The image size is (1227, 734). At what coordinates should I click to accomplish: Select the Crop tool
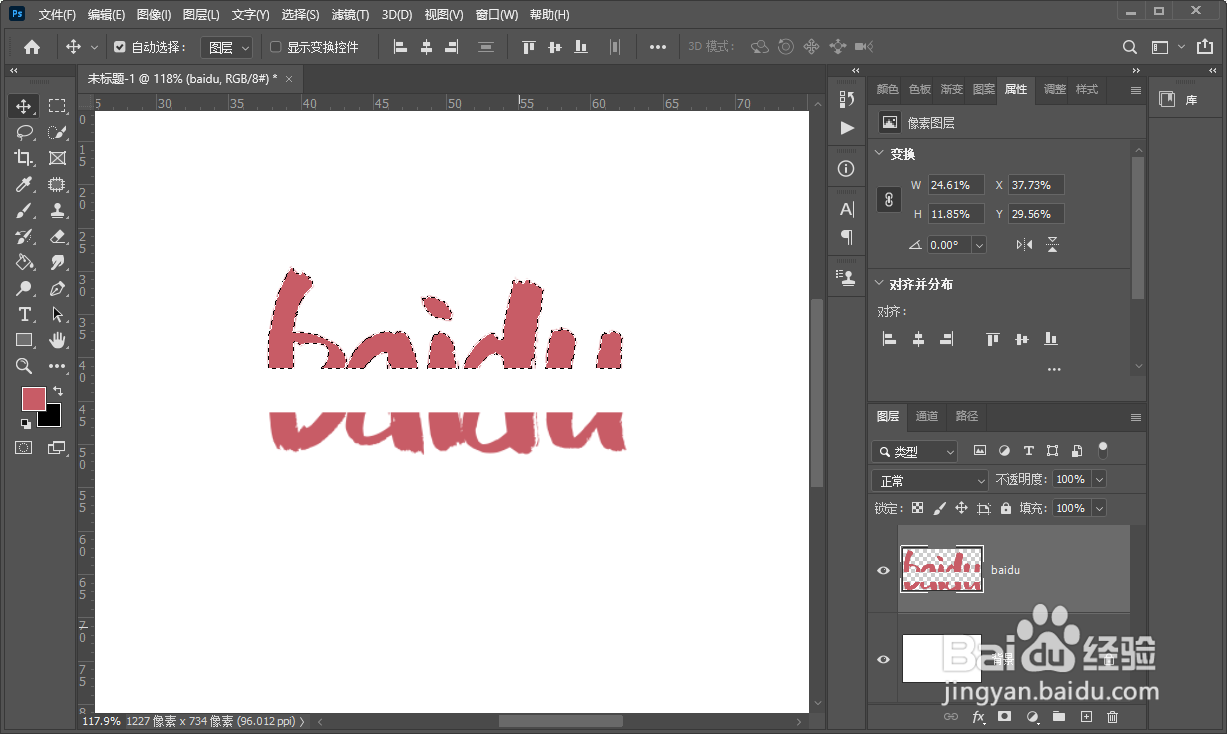[x=24, y=158]
